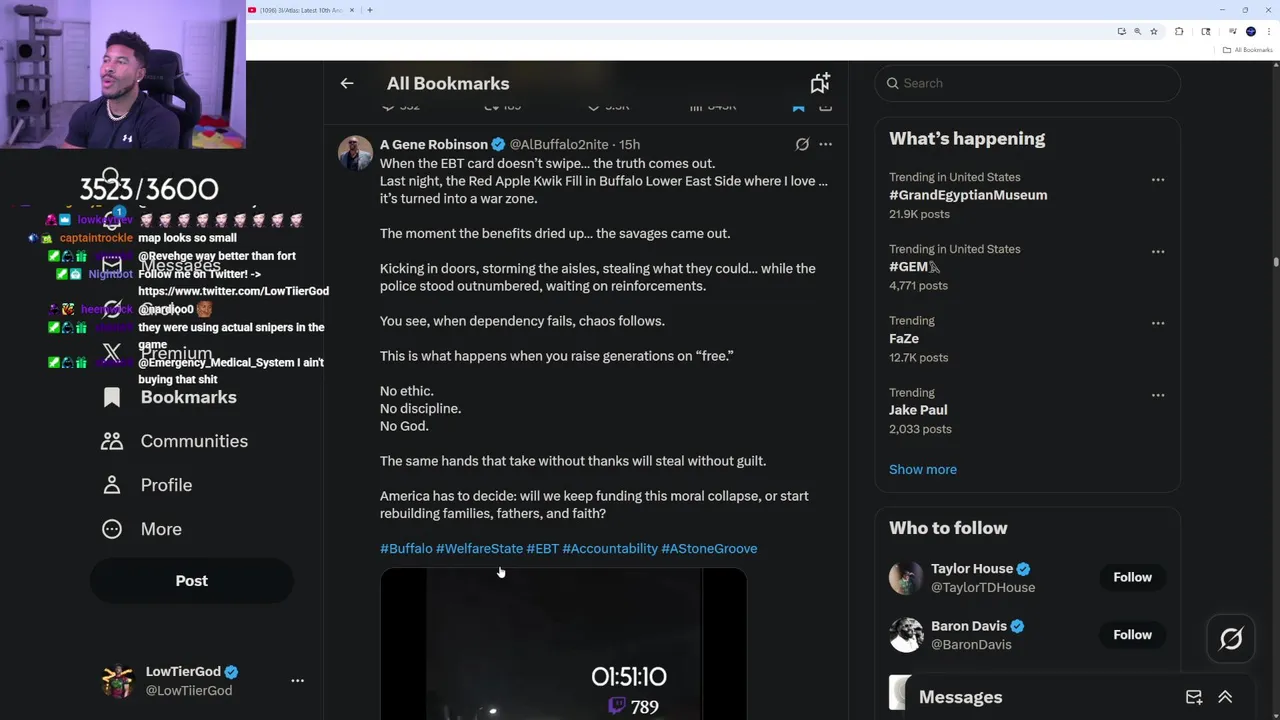The width and height of the screenshot is (1280, 720).
Task: Go back using the All Bookmarks arrow
Action: (x=347, y=83)
